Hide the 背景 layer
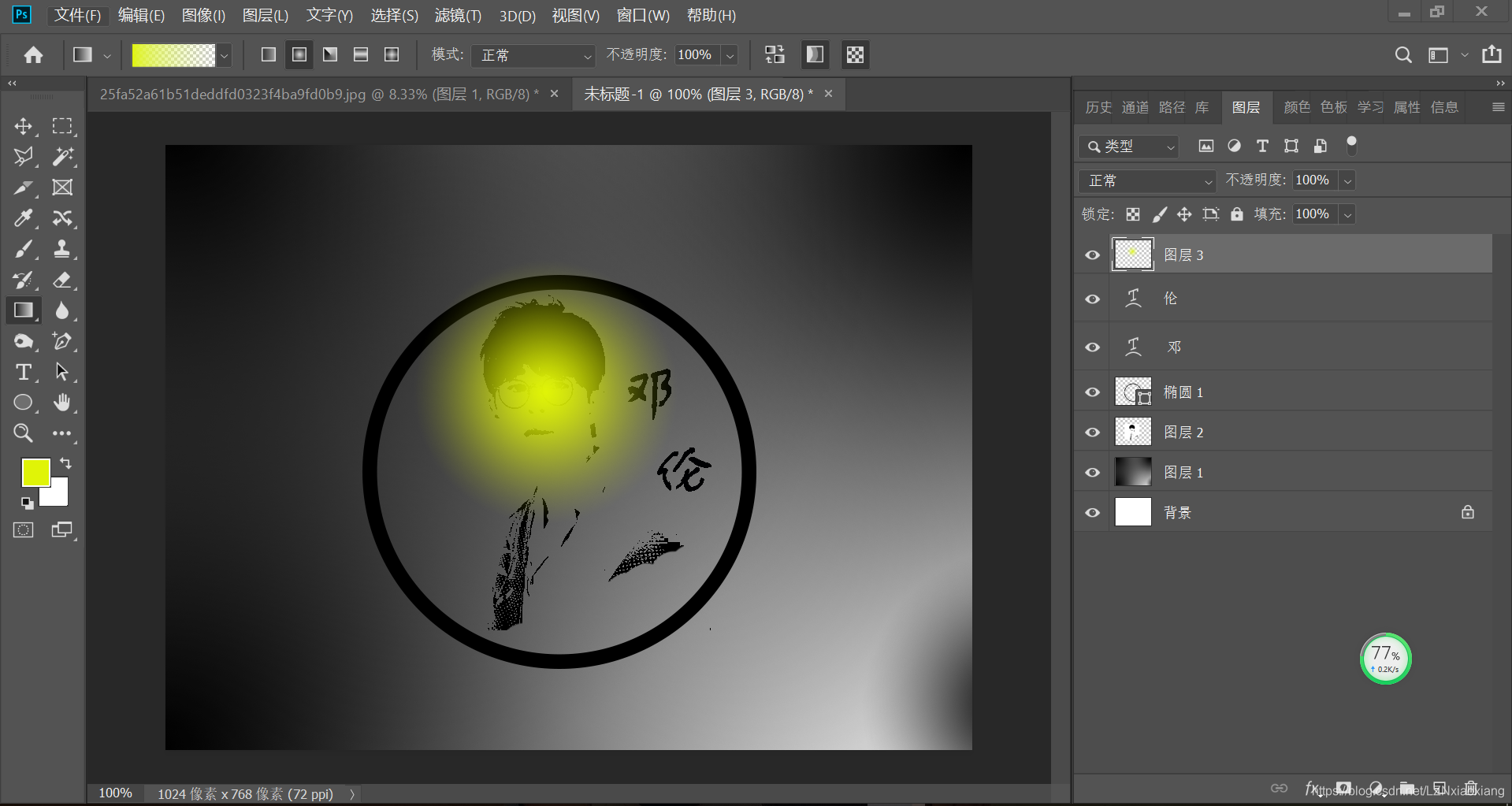The image size is (1512, 806). pyautogui.click(x=1092, y=512)
